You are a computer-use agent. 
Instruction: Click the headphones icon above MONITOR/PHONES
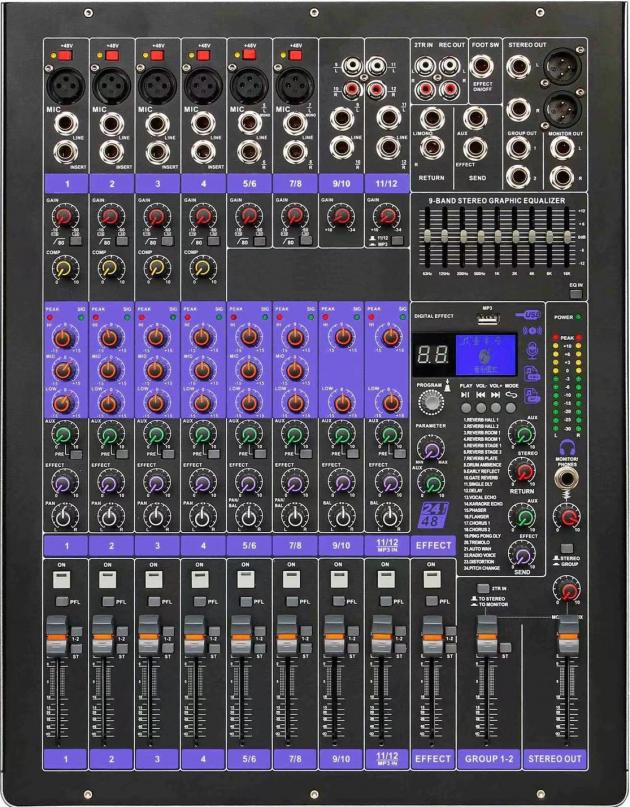(567, 447)
